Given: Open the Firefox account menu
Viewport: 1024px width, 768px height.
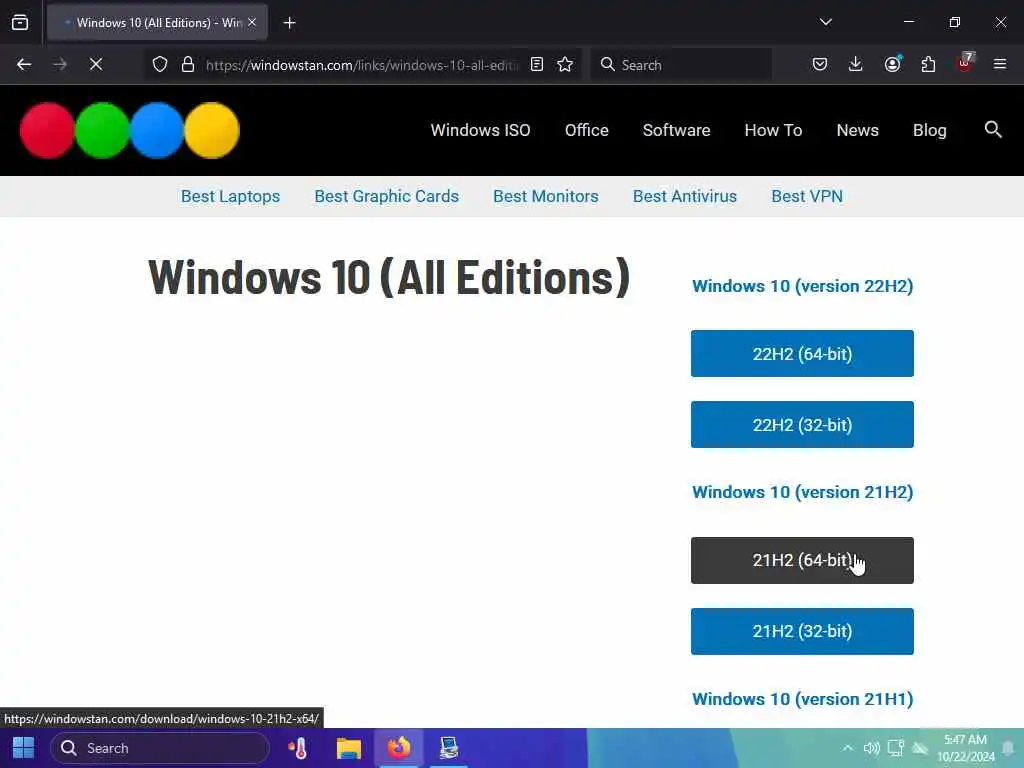Looking at the screenshot, I should pos(892,64).
